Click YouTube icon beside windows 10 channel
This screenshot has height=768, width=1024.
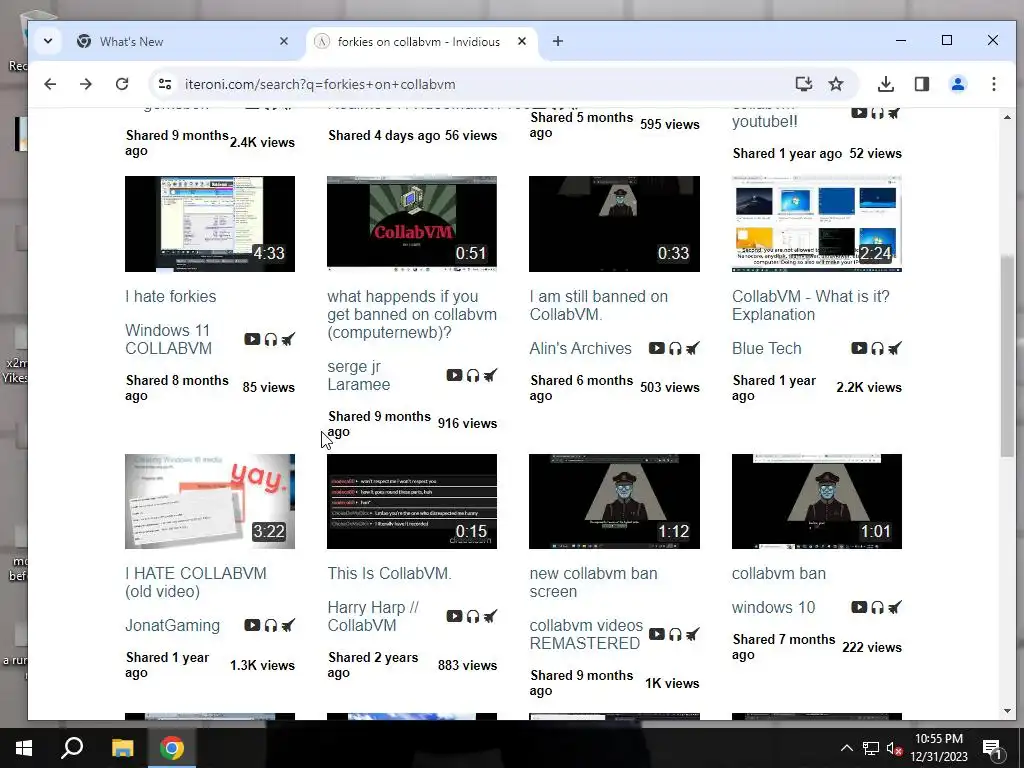point(859,607)
